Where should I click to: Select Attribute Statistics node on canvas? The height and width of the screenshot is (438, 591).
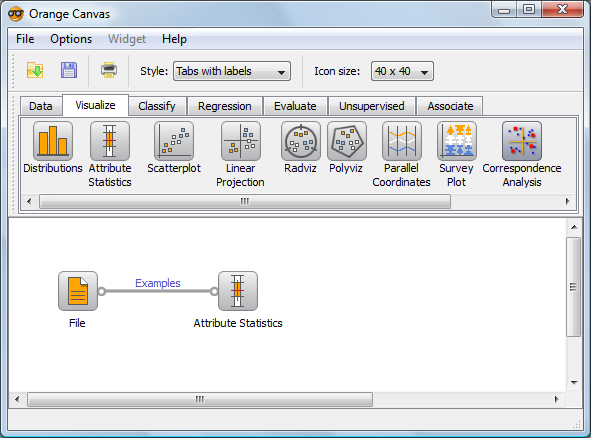click(238, 291)
